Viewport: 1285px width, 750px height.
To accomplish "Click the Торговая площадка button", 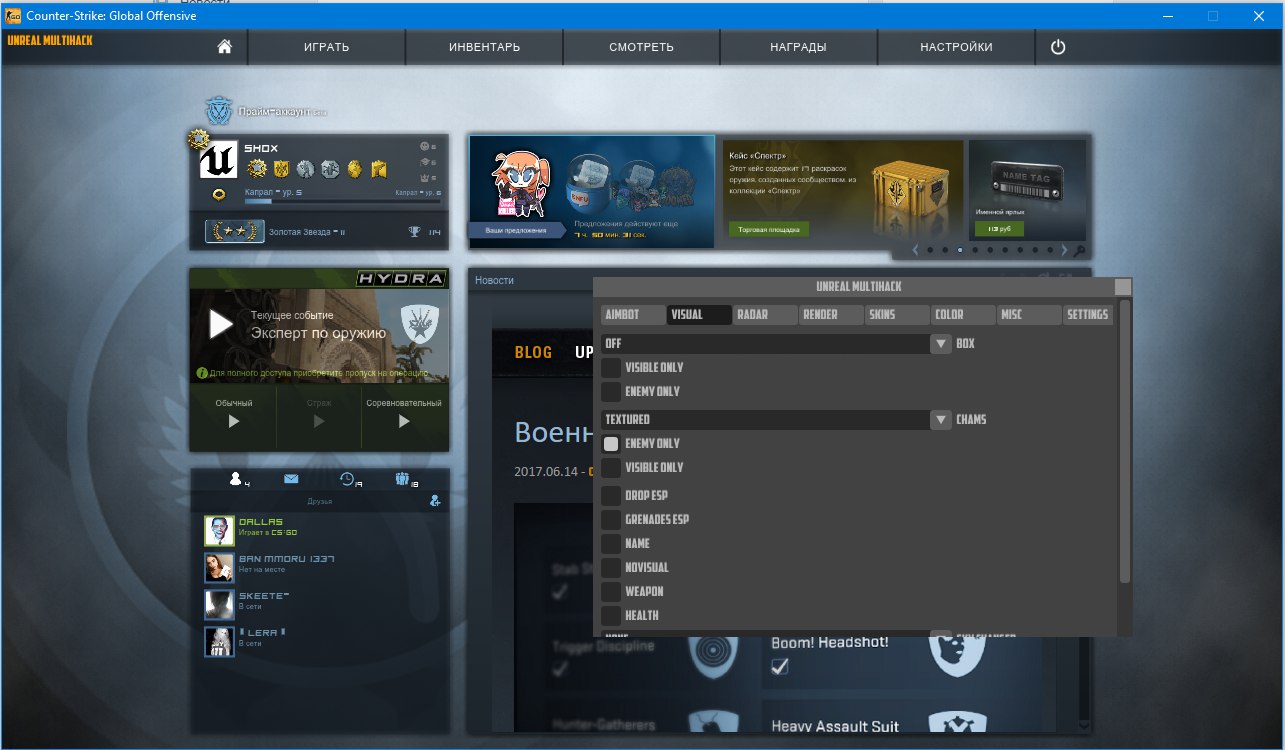I will pyautogui.click(x=768, y=229).
